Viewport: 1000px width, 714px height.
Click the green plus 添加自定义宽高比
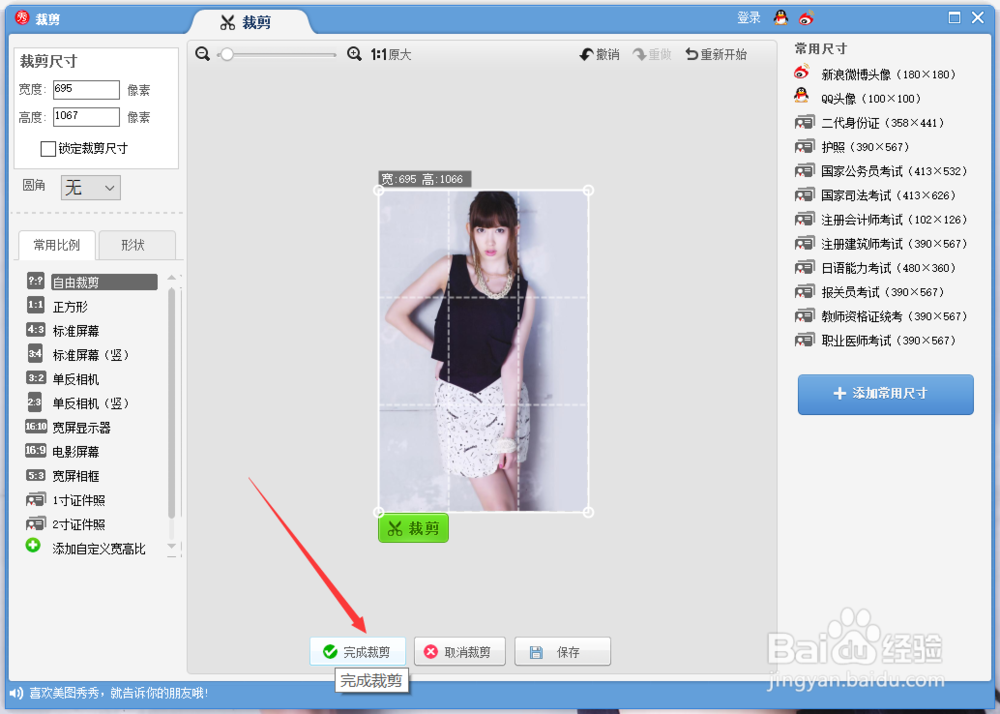pyautogui.click(x=85, y=548)
